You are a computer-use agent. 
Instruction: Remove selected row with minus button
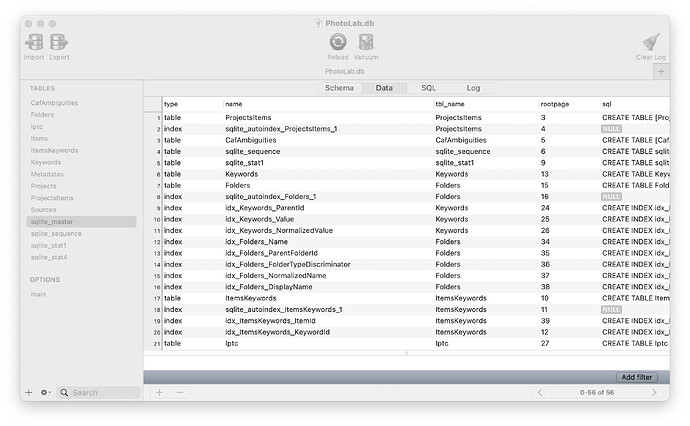coord(180,392)
